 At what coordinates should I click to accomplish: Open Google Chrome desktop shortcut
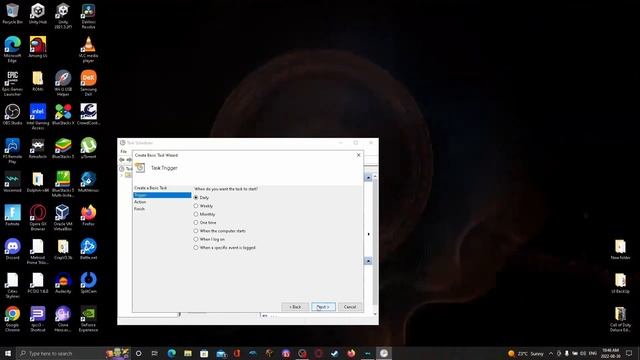click(x=12, y=319)
